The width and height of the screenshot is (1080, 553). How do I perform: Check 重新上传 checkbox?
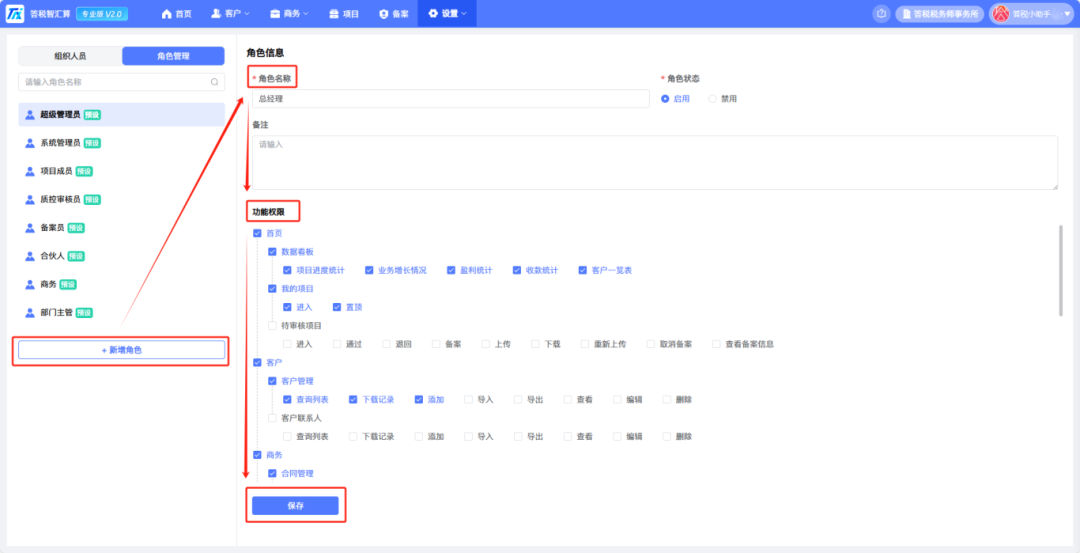[x=585, y=344]
